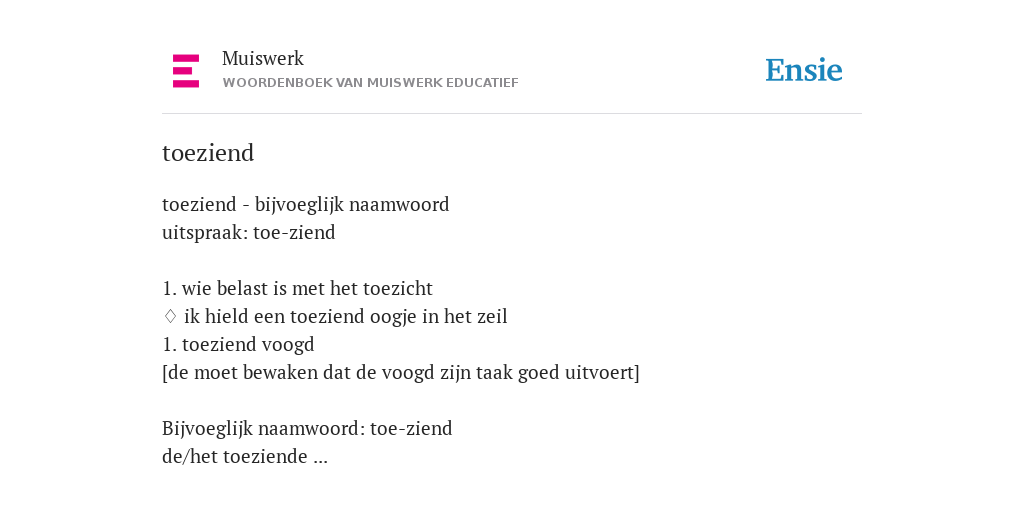
Task: Click the 'de/het toeziende ...' line
Action: (x=245, y=456)
